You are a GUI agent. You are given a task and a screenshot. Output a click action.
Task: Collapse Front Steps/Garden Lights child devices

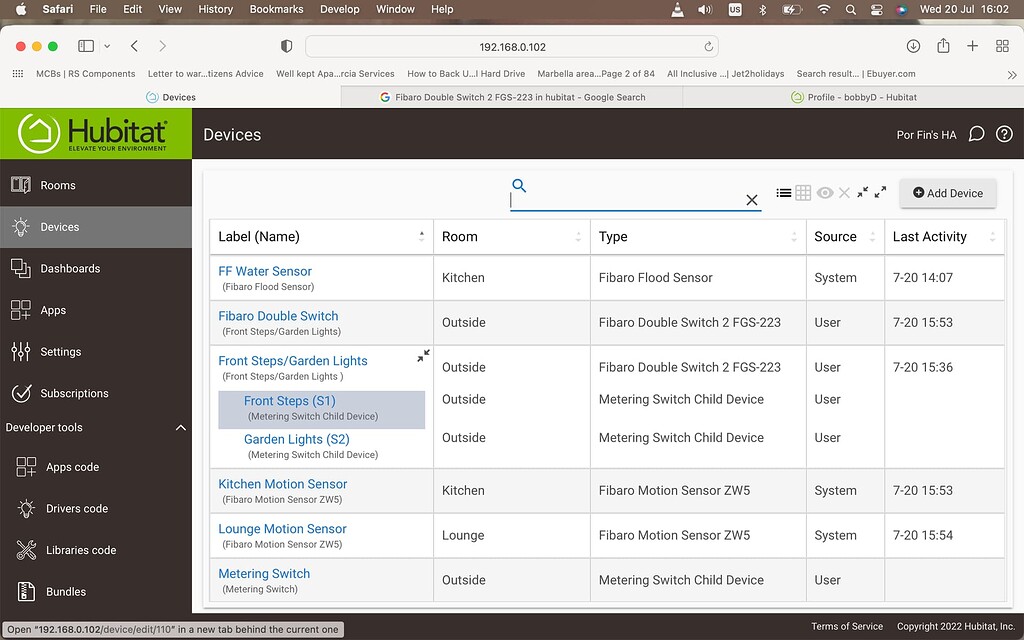(423, 356)
